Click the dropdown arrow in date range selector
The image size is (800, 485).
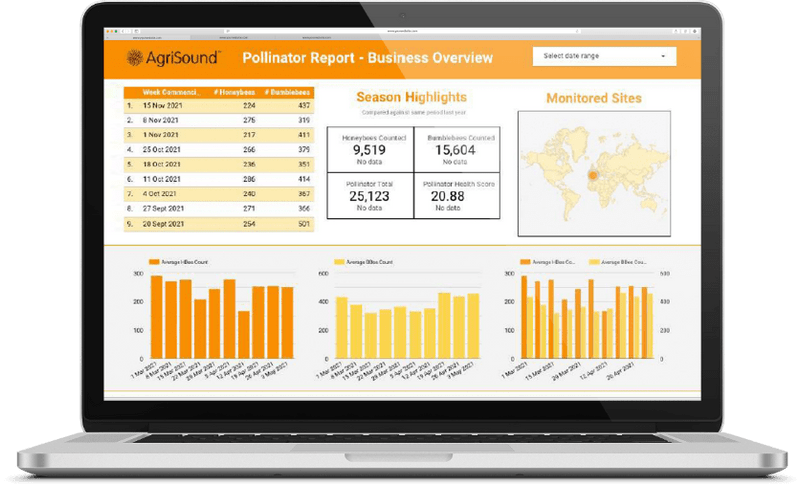(x=662, y=56)
